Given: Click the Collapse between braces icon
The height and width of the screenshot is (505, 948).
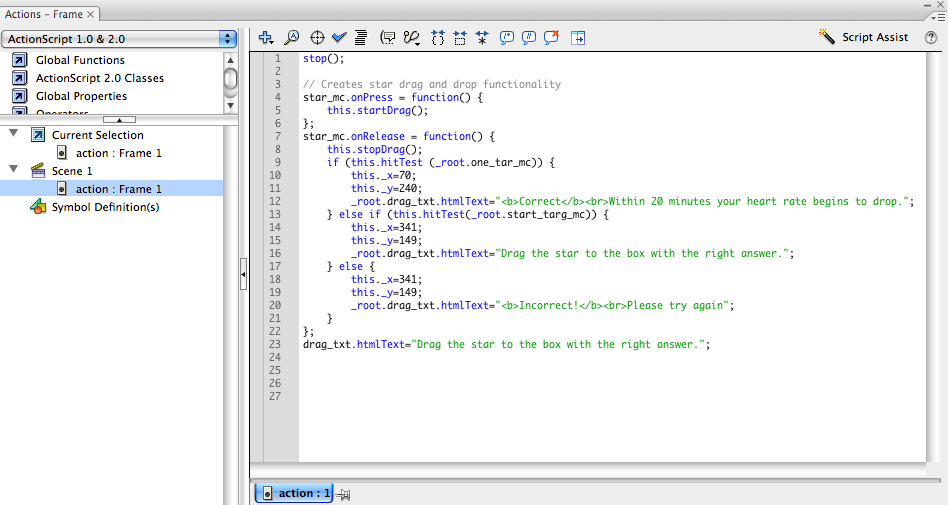Looking at the screenshot, I should [x=438, y=37].
